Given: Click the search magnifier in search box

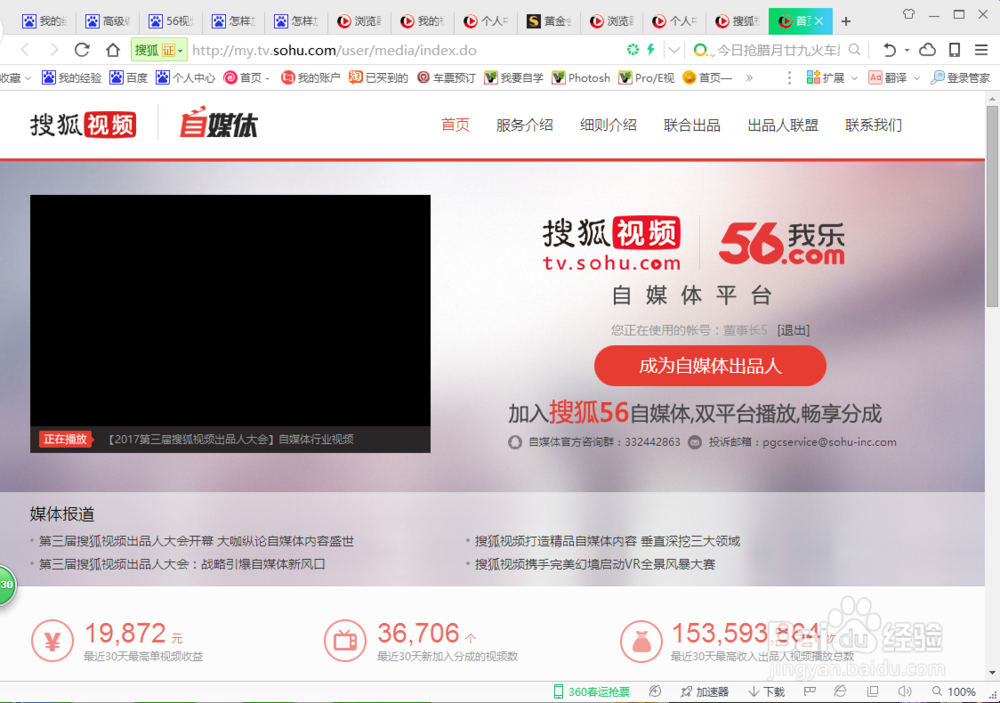Looking at the screenshot, I should tap(855, 50).
